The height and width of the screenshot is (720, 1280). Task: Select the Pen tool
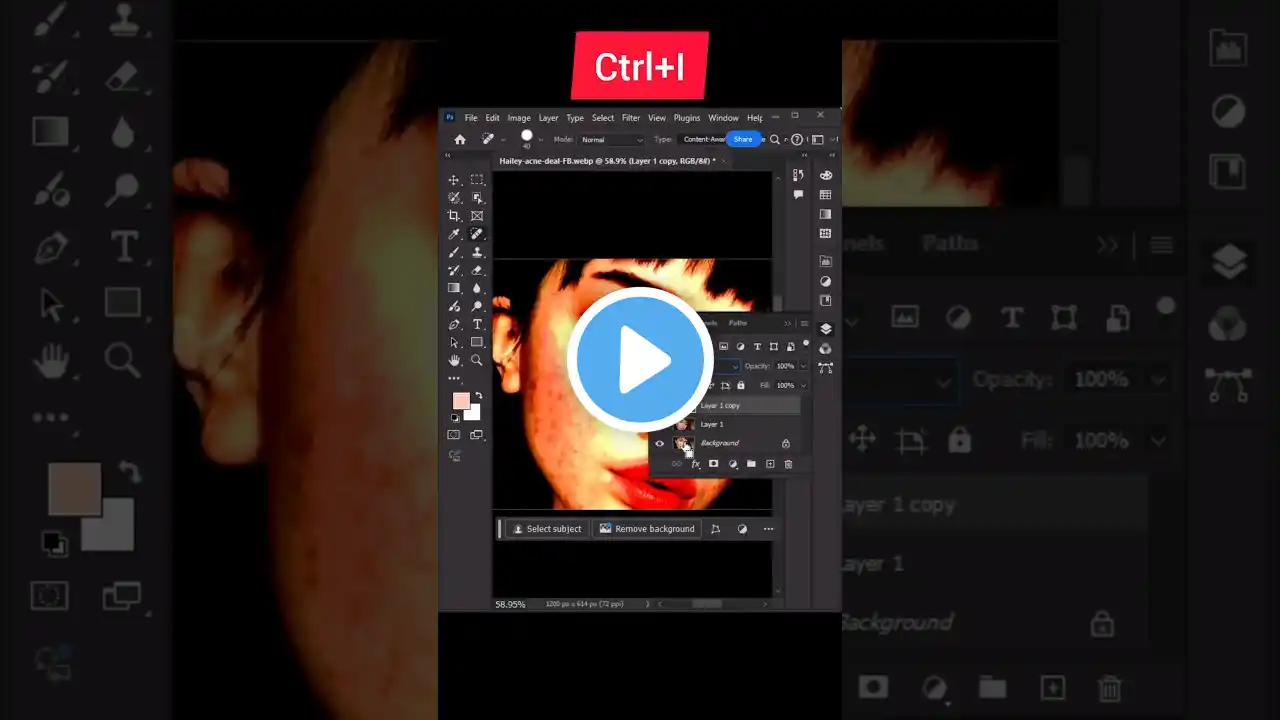(x=454, y=324)
